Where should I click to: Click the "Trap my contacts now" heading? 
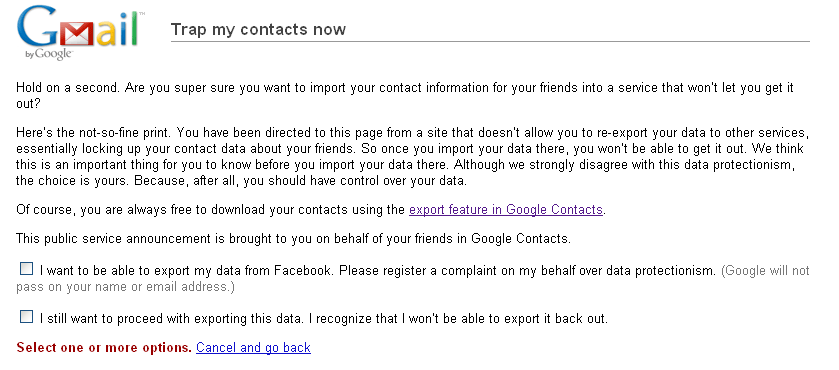pos(258,29)
